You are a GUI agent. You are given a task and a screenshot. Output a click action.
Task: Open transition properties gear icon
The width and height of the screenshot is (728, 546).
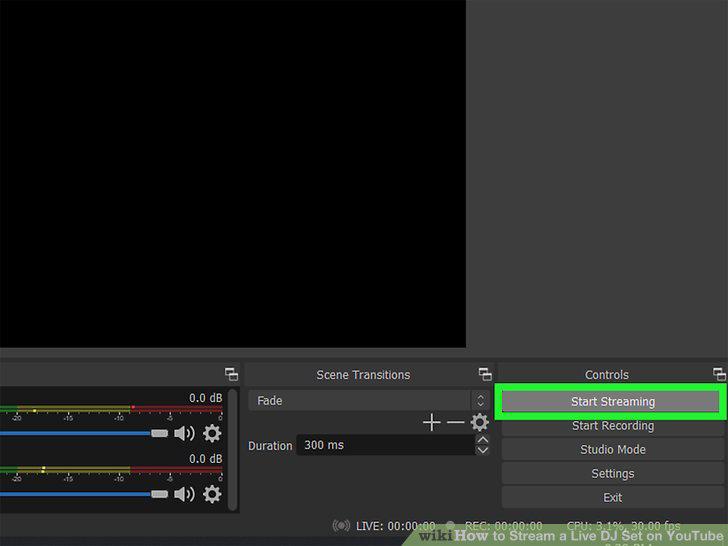479,422
